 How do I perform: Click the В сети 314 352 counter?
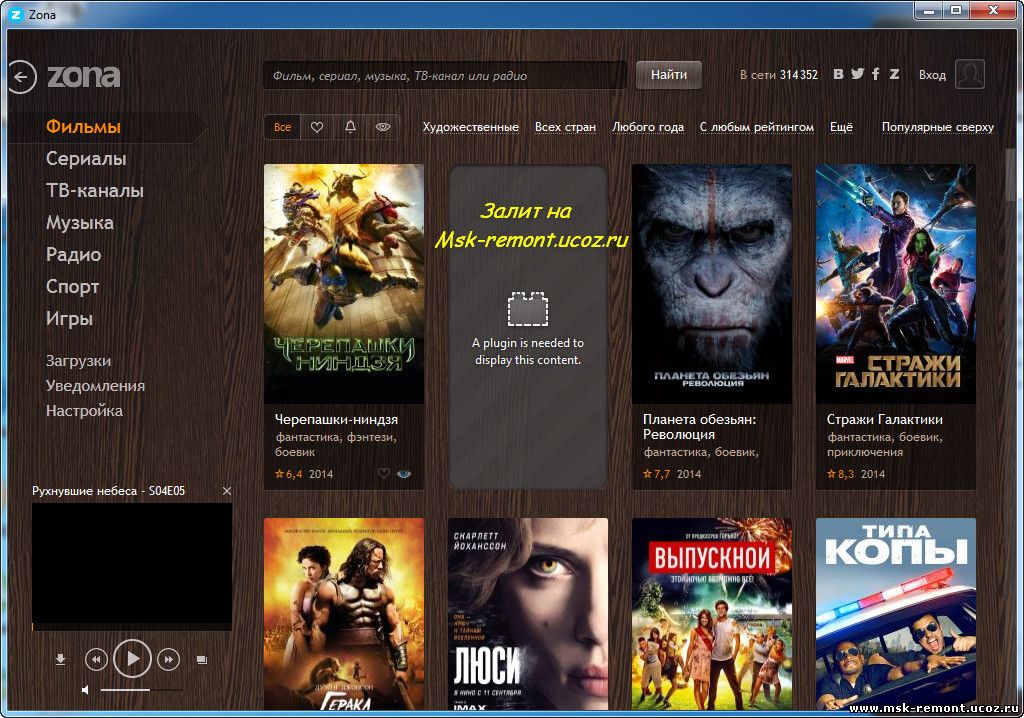tap(778, 75)
